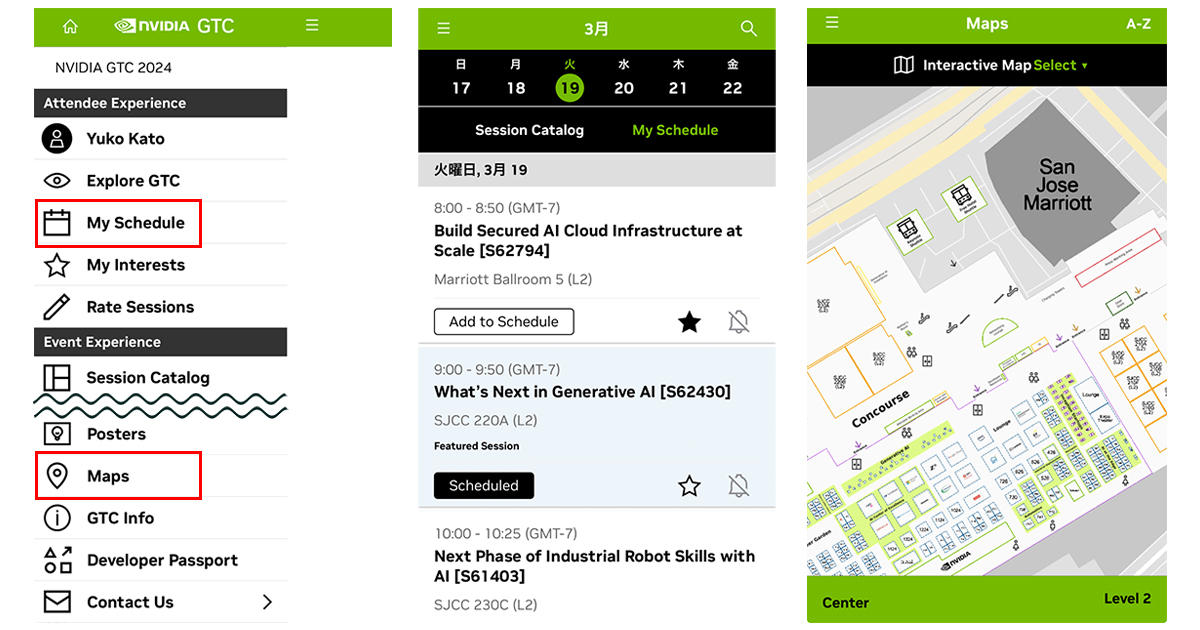Tap the home icon in GTC header

pyautogui.click(x=70, y=27)
